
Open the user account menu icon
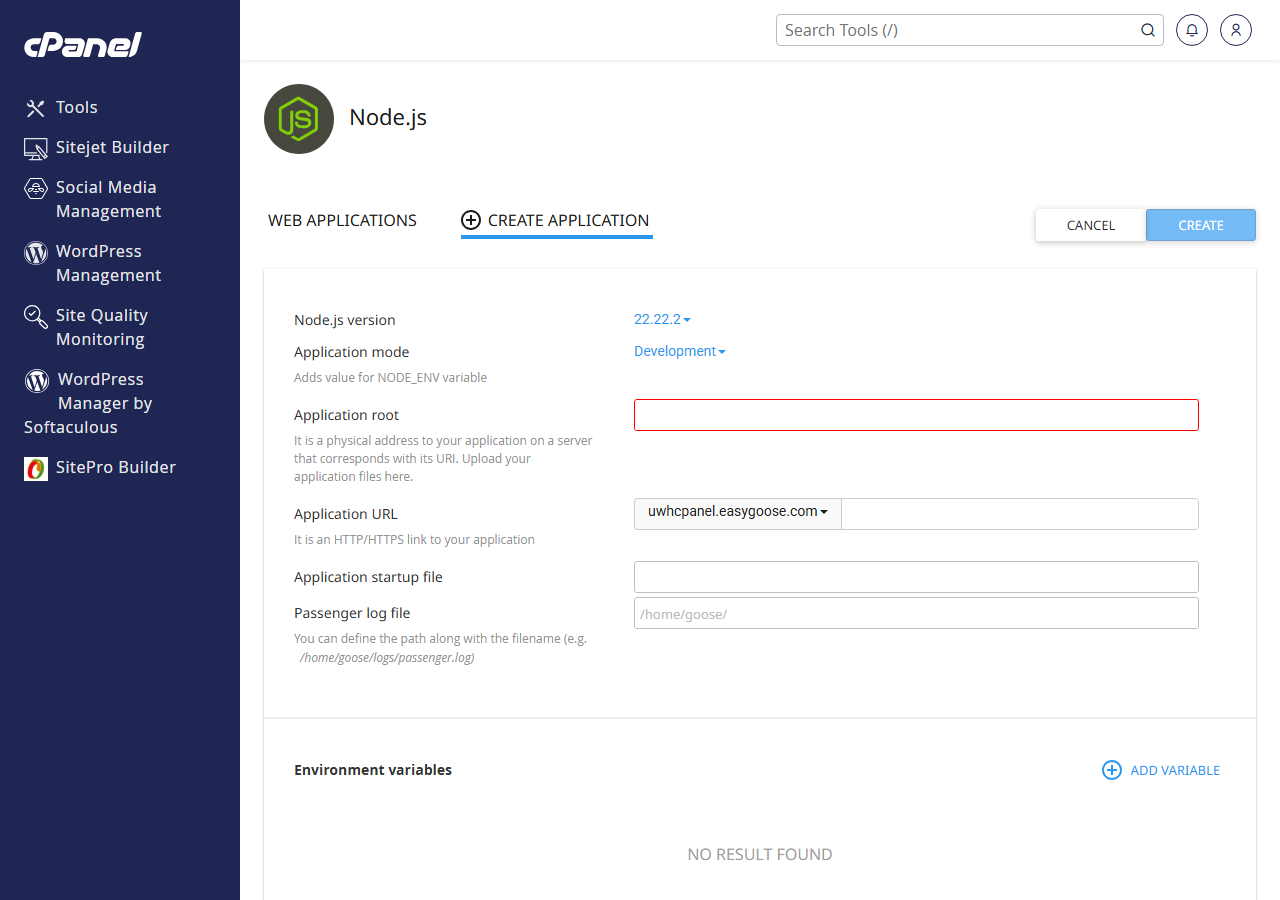[1236, 30]
